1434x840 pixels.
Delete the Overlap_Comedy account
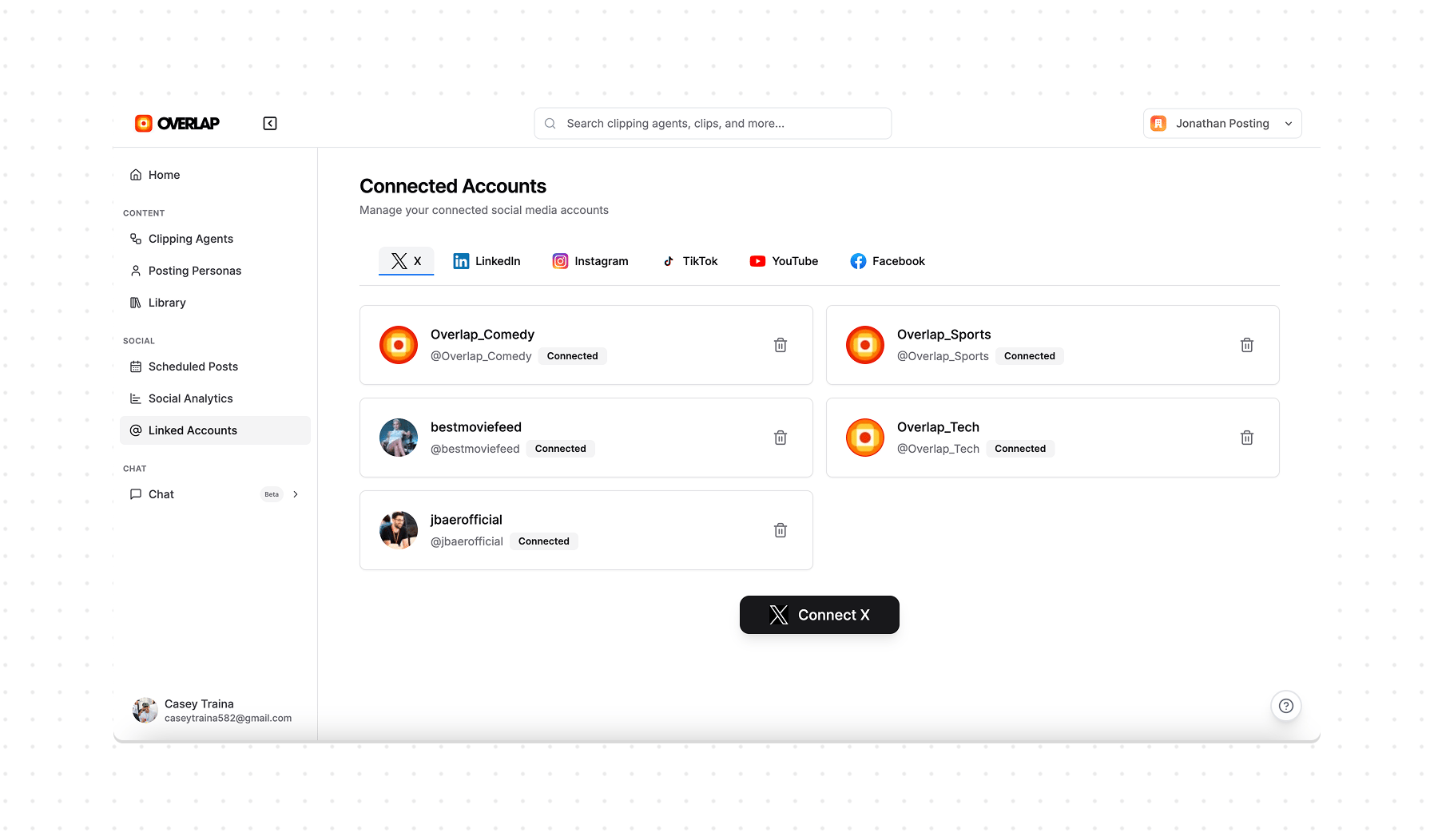(781, 345)
